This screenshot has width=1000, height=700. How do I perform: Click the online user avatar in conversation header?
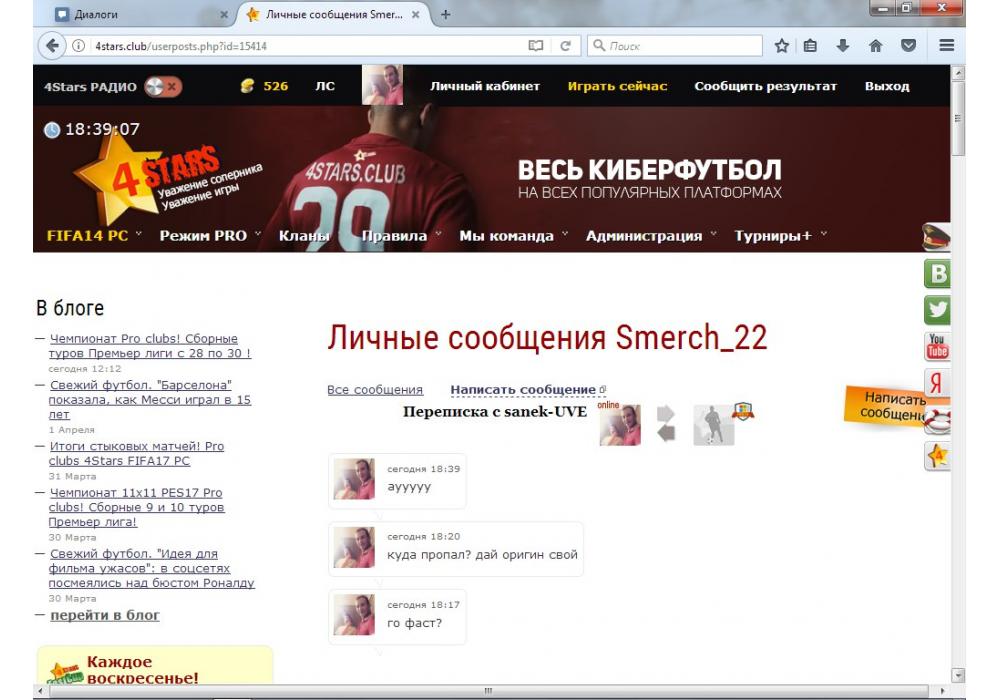620,425
